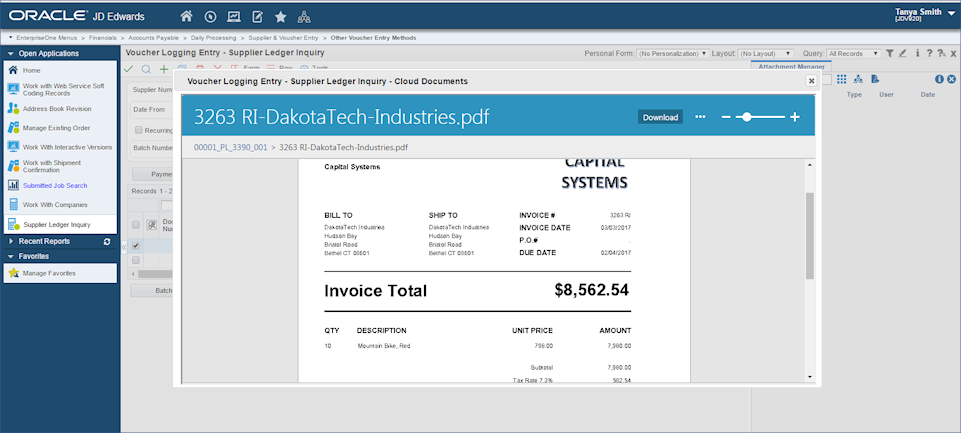961x433 pixels.
Task: Open Financials in the breadcrumb
Action: coord(102,38)
